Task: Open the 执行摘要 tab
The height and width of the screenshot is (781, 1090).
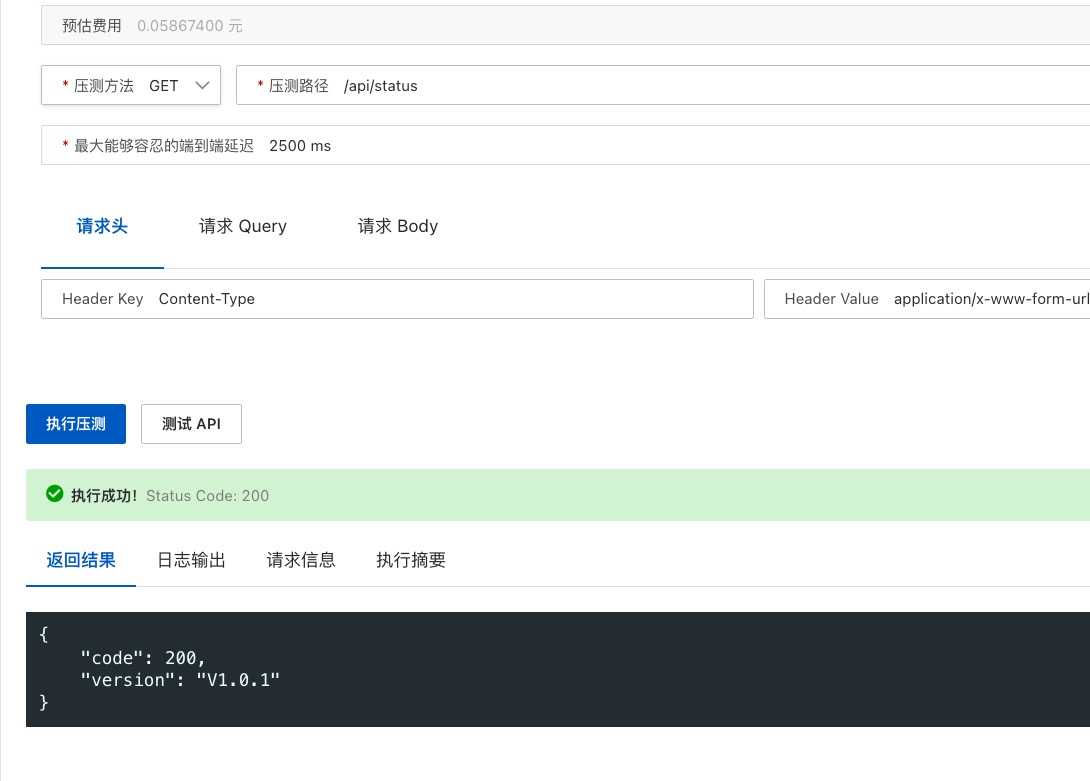Action: tap(411, 561)
